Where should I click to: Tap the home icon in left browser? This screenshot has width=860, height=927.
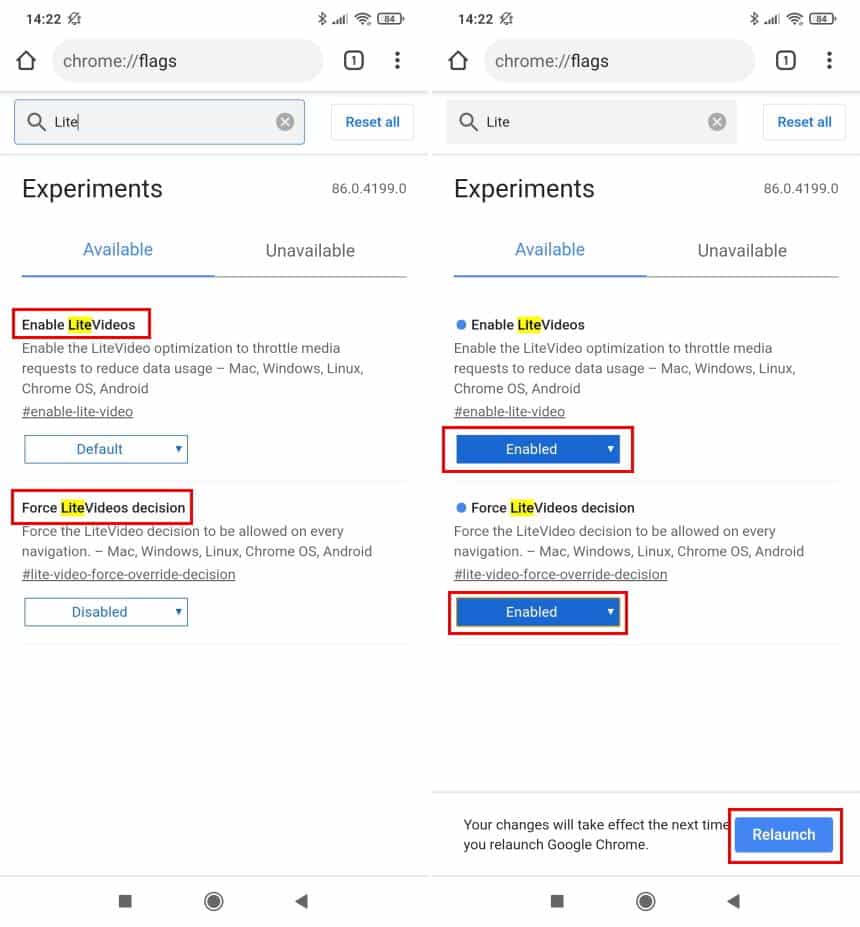tap(26, 60)
